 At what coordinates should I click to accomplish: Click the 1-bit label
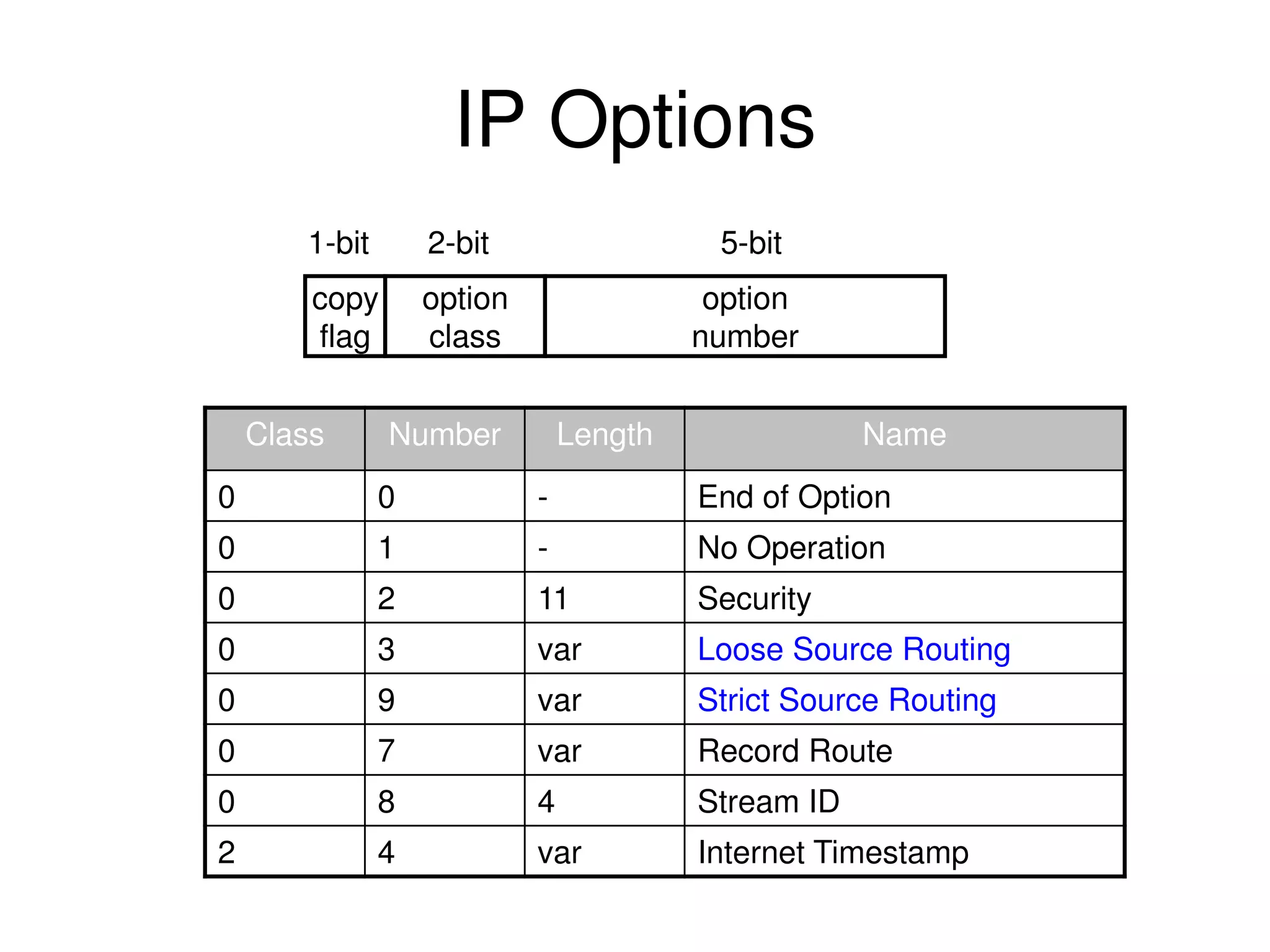tap(339, 243)
